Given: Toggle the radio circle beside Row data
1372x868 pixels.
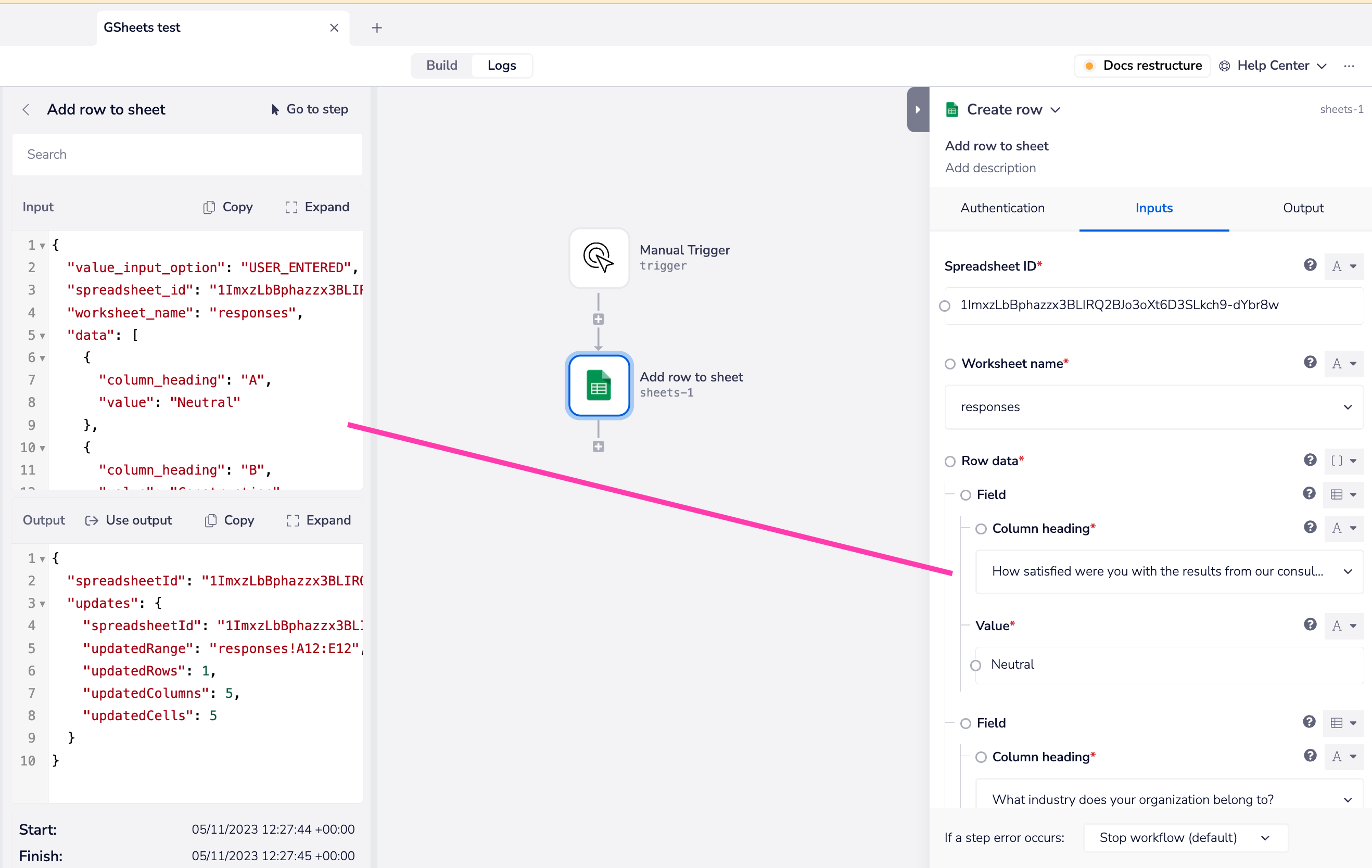Looking at the screenshot, I should coord(950,462).
